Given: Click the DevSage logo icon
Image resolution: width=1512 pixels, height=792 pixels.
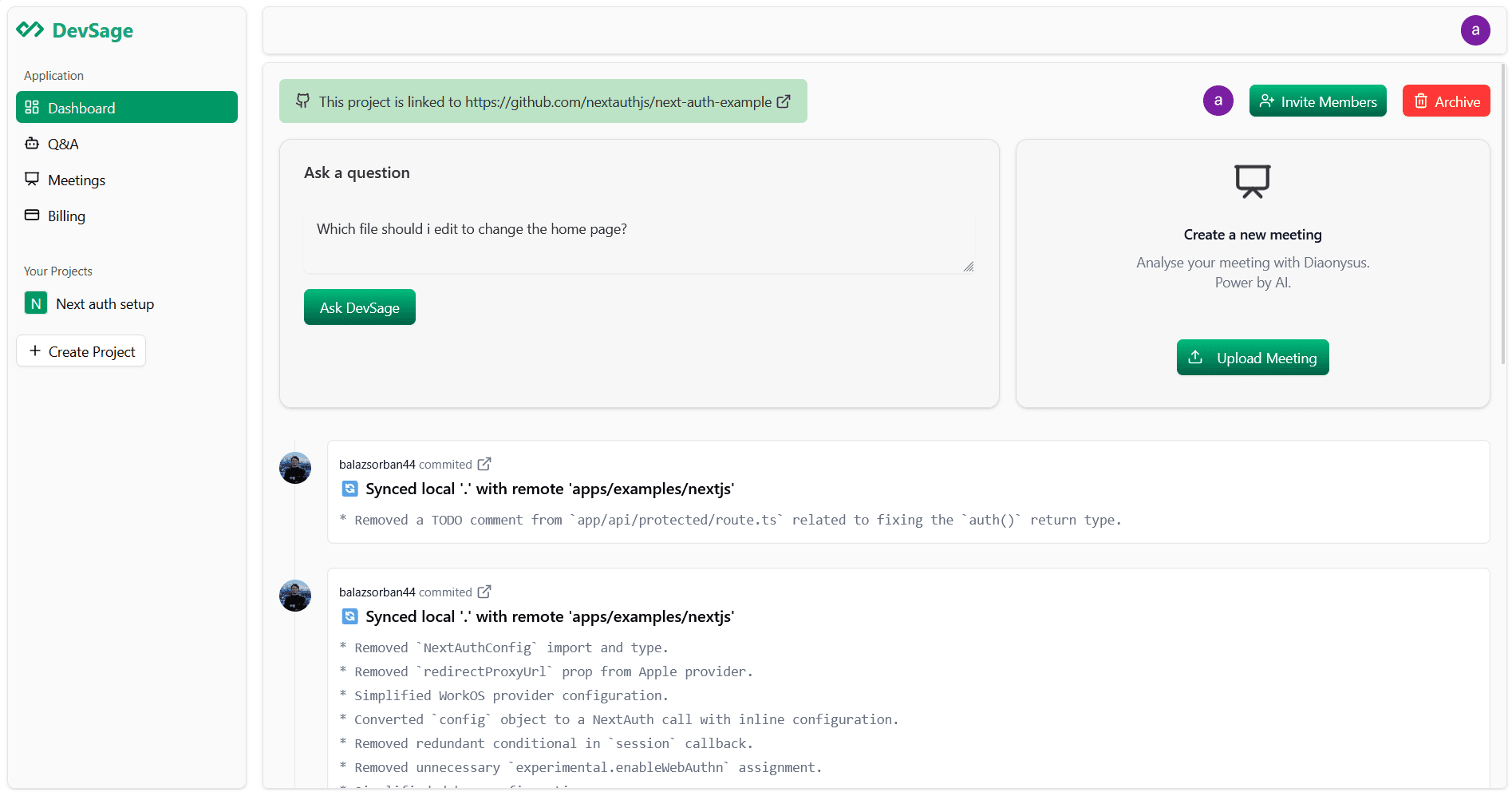Looking at the screenshot, I should coord(30,30).
